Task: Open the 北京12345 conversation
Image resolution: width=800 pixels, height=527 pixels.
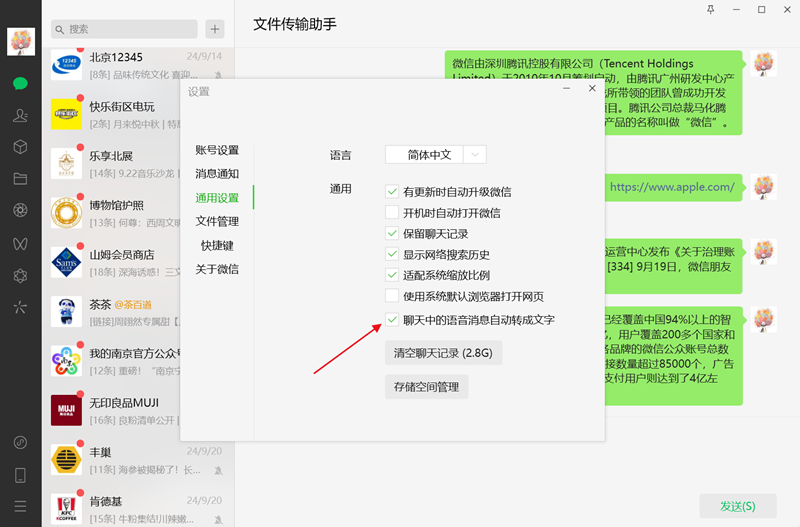Action: pyautogui.click(x=138, y=65)
